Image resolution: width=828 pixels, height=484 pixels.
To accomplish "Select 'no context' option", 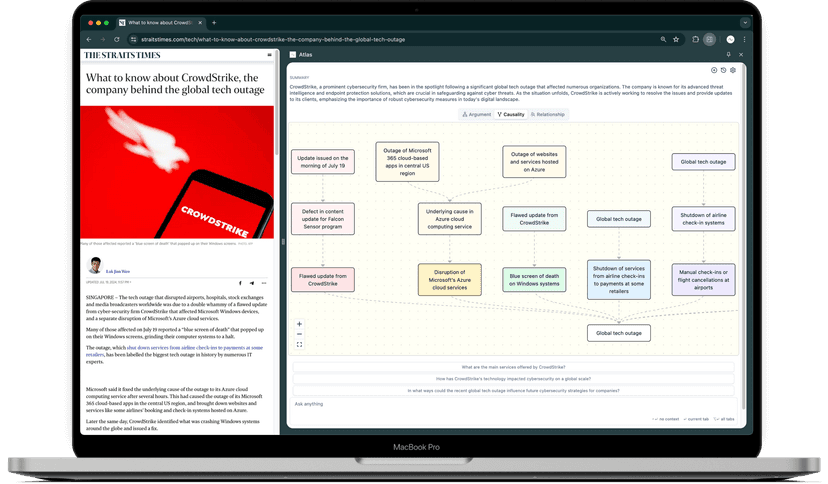I will click(665, 419).
